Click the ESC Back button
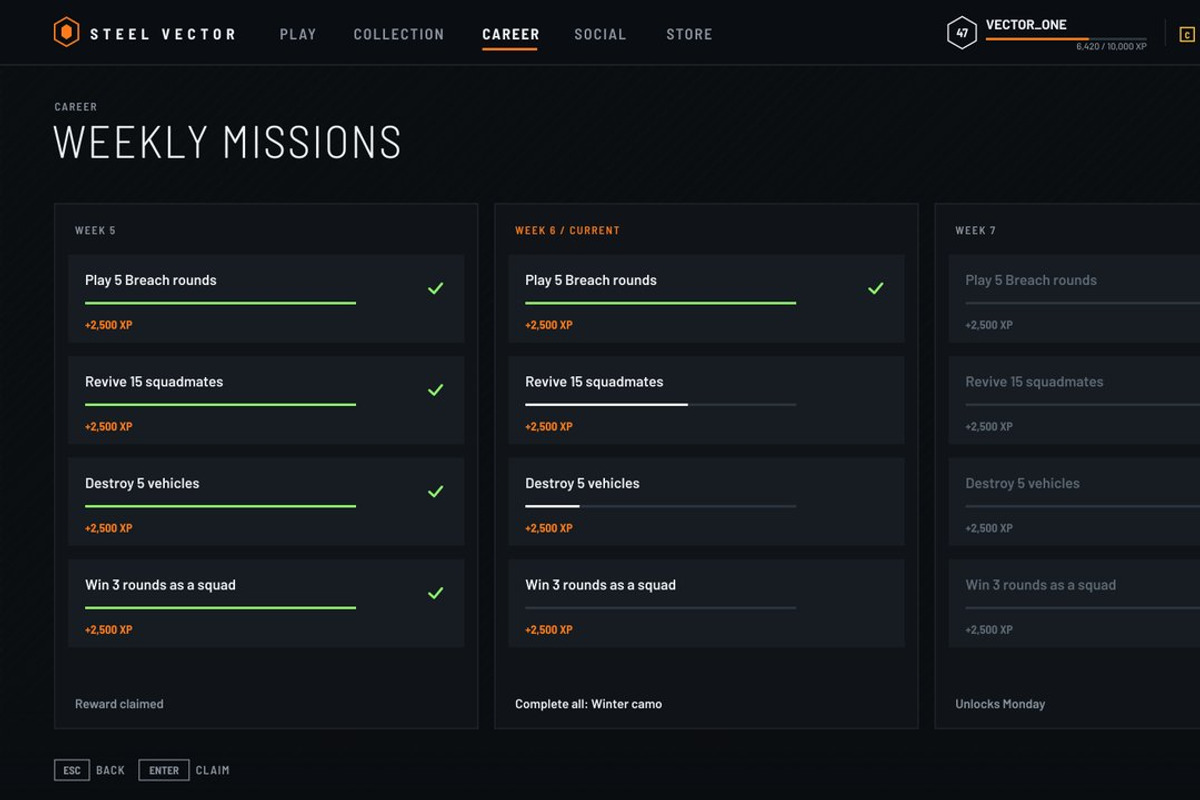 (x=90, y=770)
